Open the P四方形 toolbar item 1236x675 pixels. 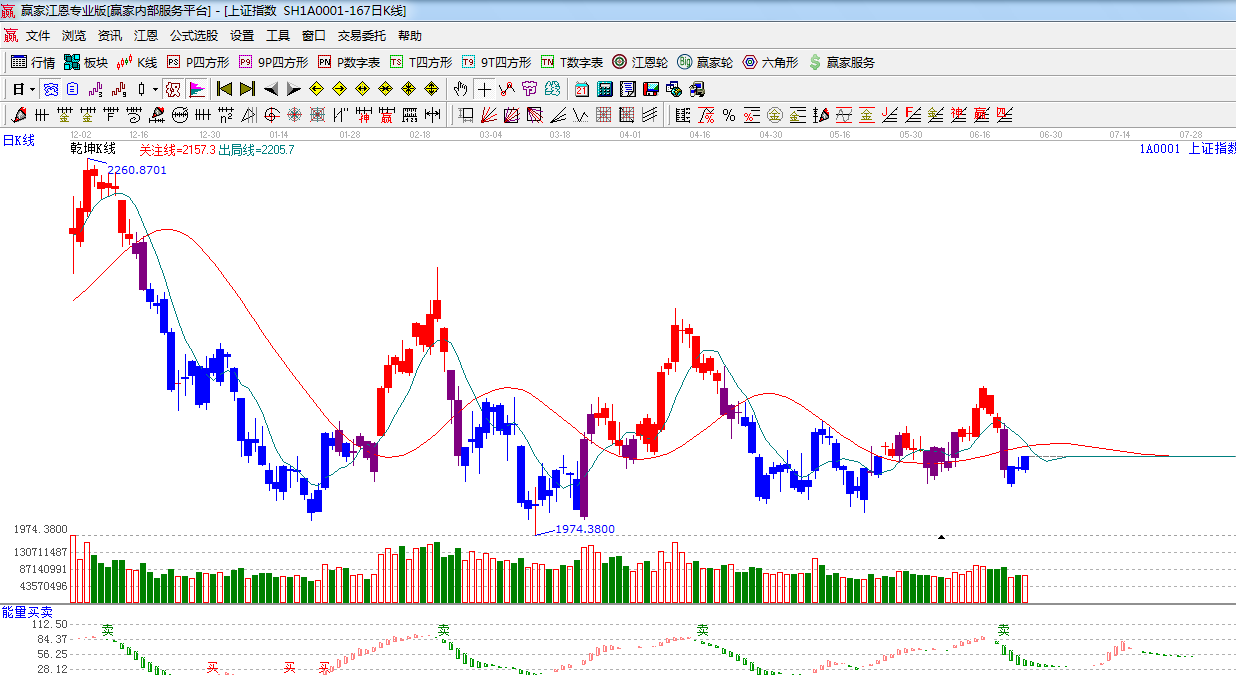200,62
